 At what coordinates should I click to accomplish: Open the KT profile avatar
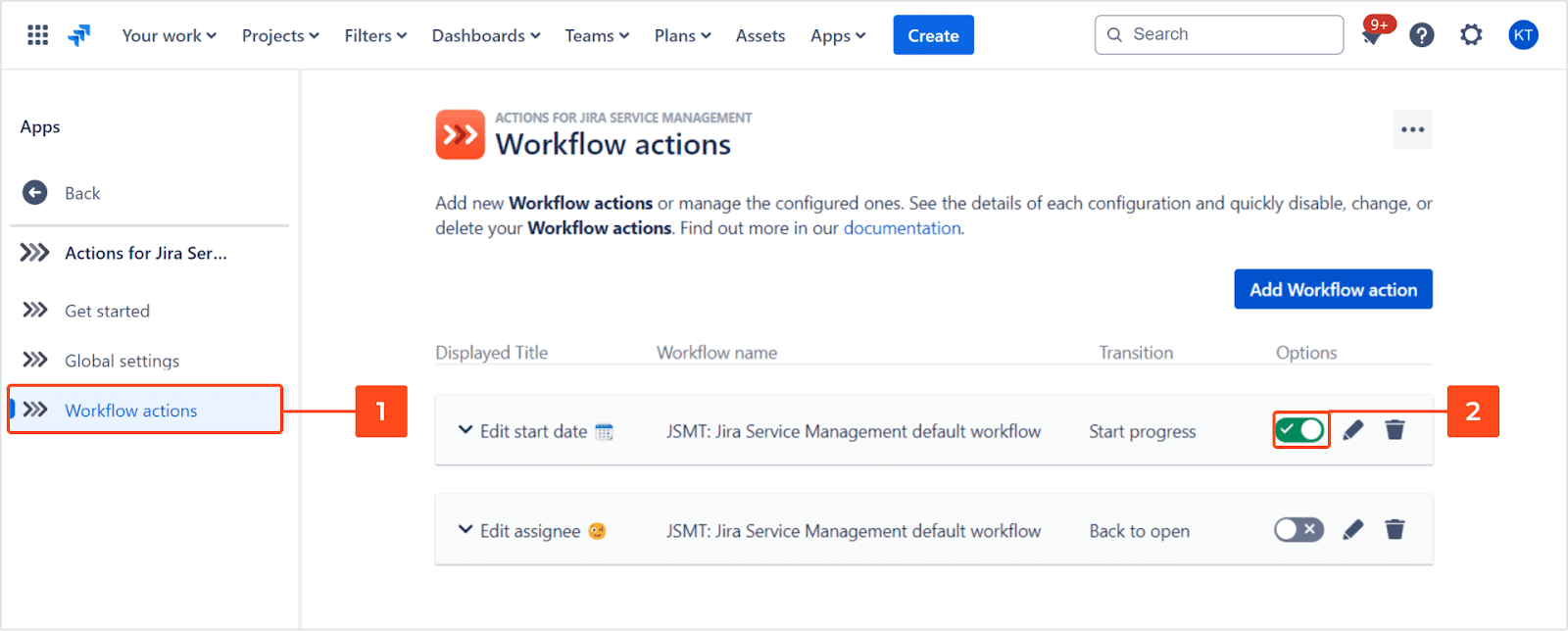click(x=1523, y=35)
